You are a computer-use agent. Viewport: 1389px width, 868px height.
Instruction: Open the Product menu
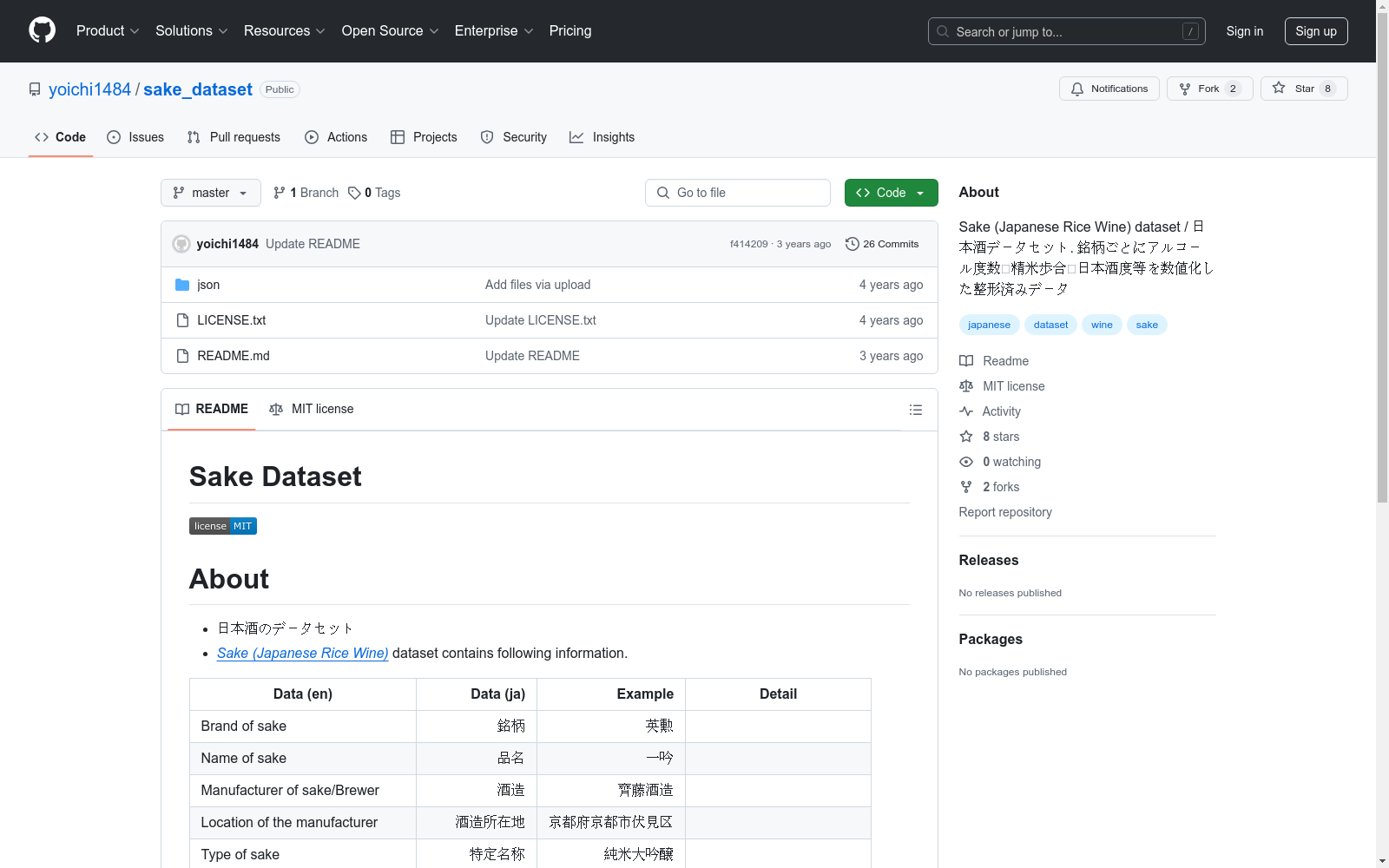point(108,31)
